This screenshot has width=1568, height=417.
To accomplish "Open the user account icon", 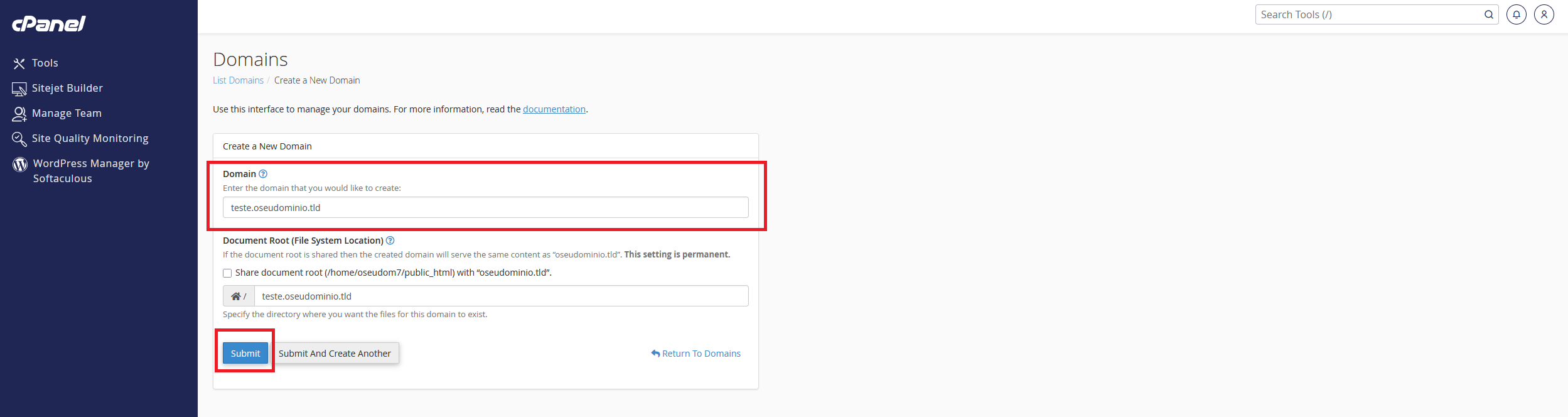I will click(1544, 14).
